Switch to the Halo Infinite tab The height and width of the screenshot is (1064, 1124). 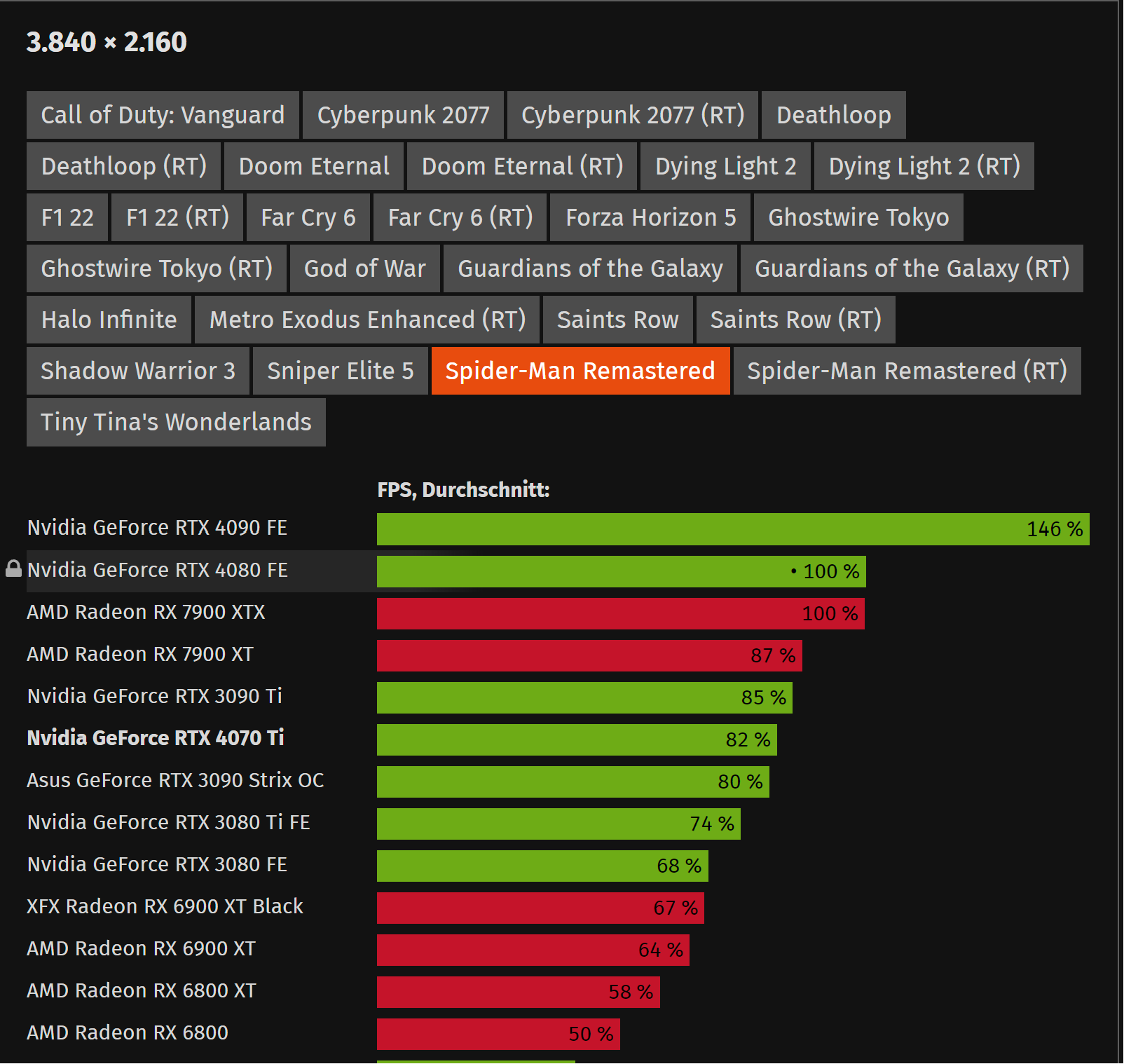(x=109, y=320)
